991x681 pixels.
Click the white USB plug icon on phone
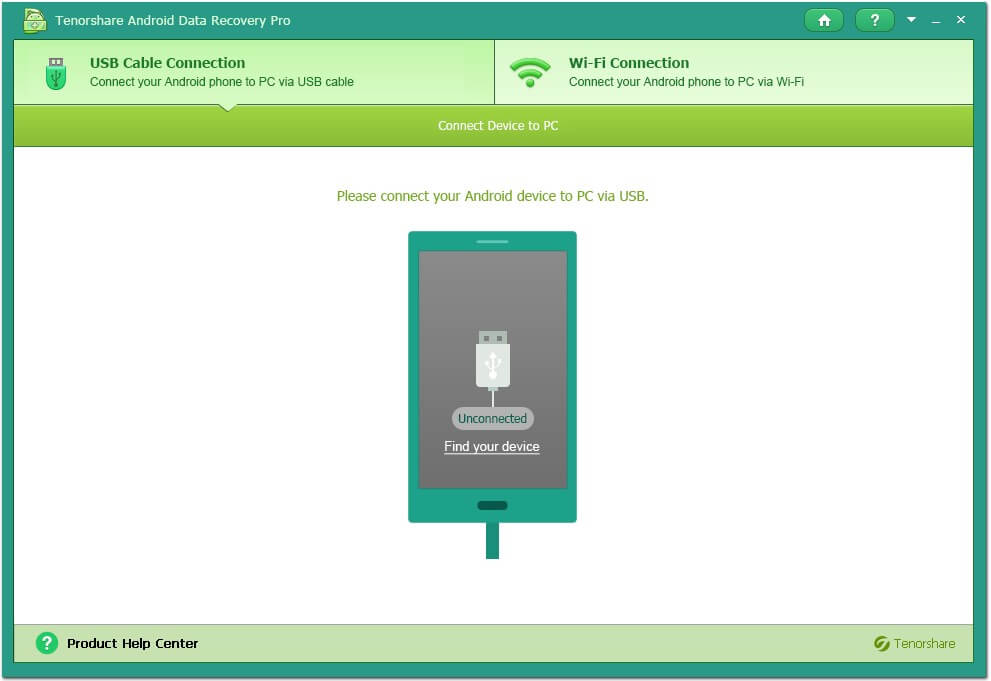click(x=492, y=359)
